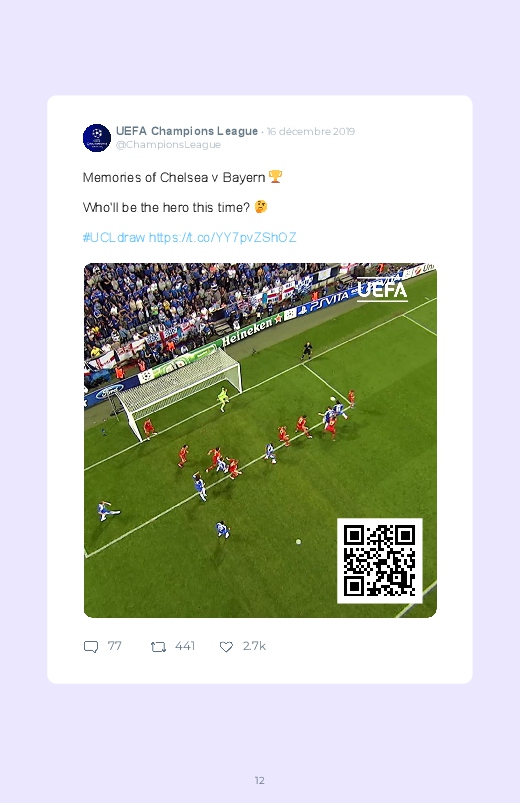Click the UEFA Champions League profile avatar

(x=97, y=138)
